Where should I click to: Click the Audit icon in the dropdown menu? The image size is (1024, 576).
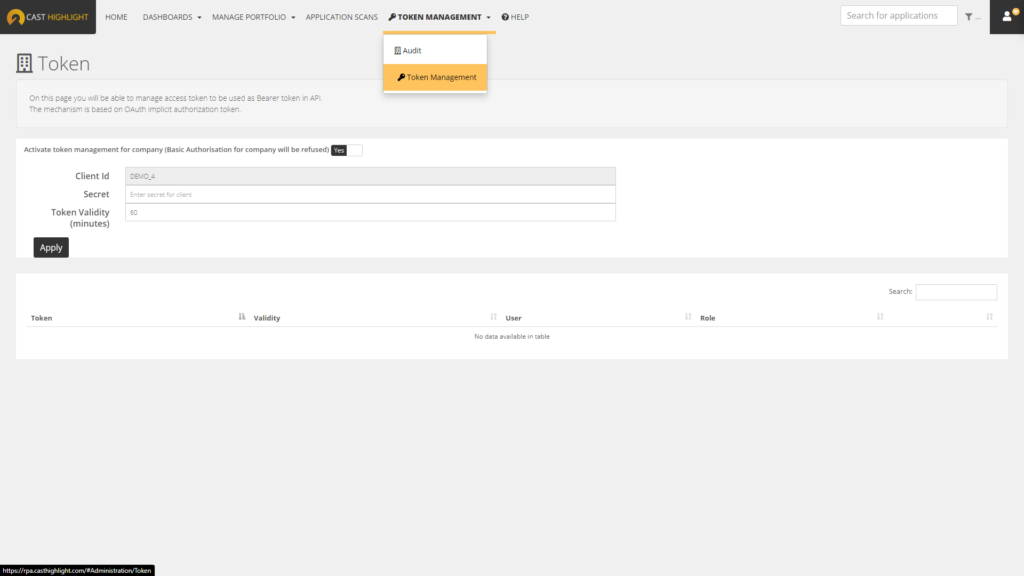[x=398, y=50]
